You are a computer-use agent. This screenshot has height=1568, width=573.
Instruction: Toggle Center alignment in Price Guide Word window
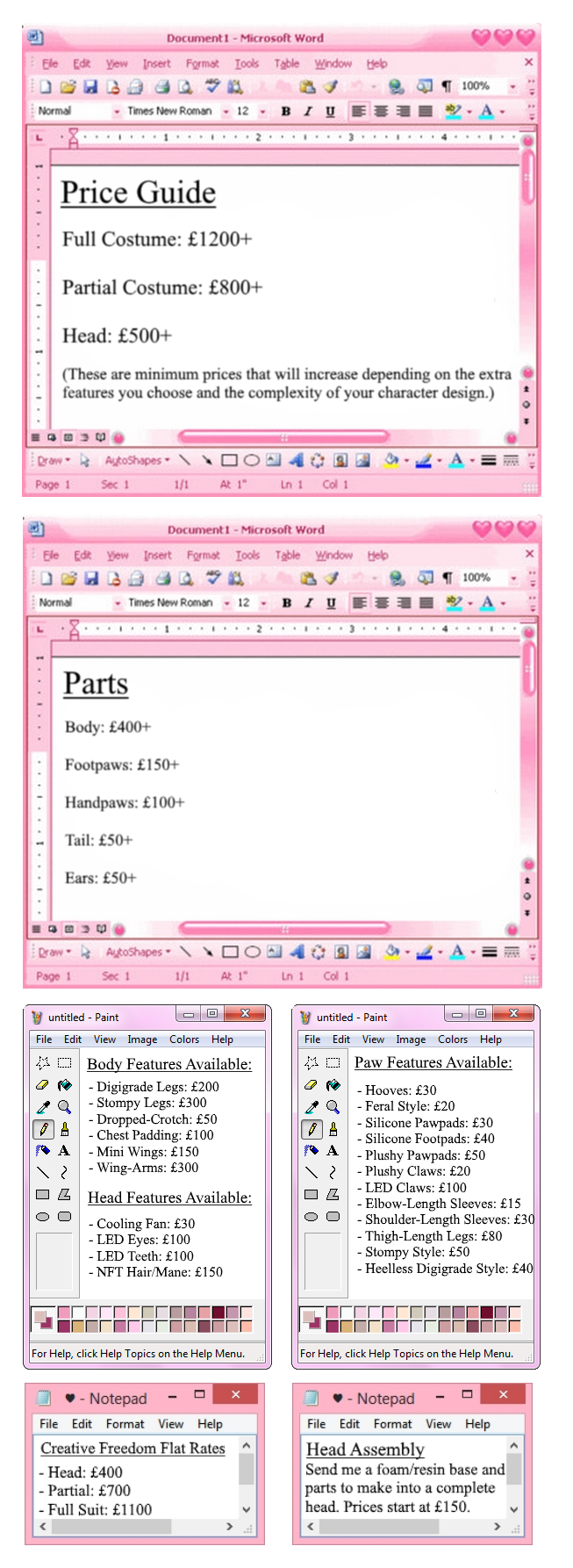click(381, 111)
